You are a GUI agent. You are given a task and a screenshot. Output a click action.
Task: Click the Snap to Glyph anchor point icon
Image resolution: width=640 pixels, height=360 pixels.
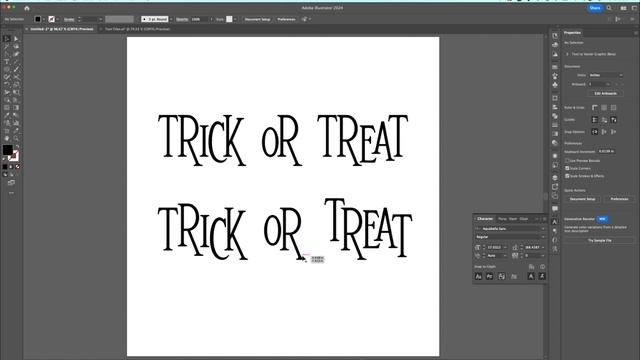[542, 276]
